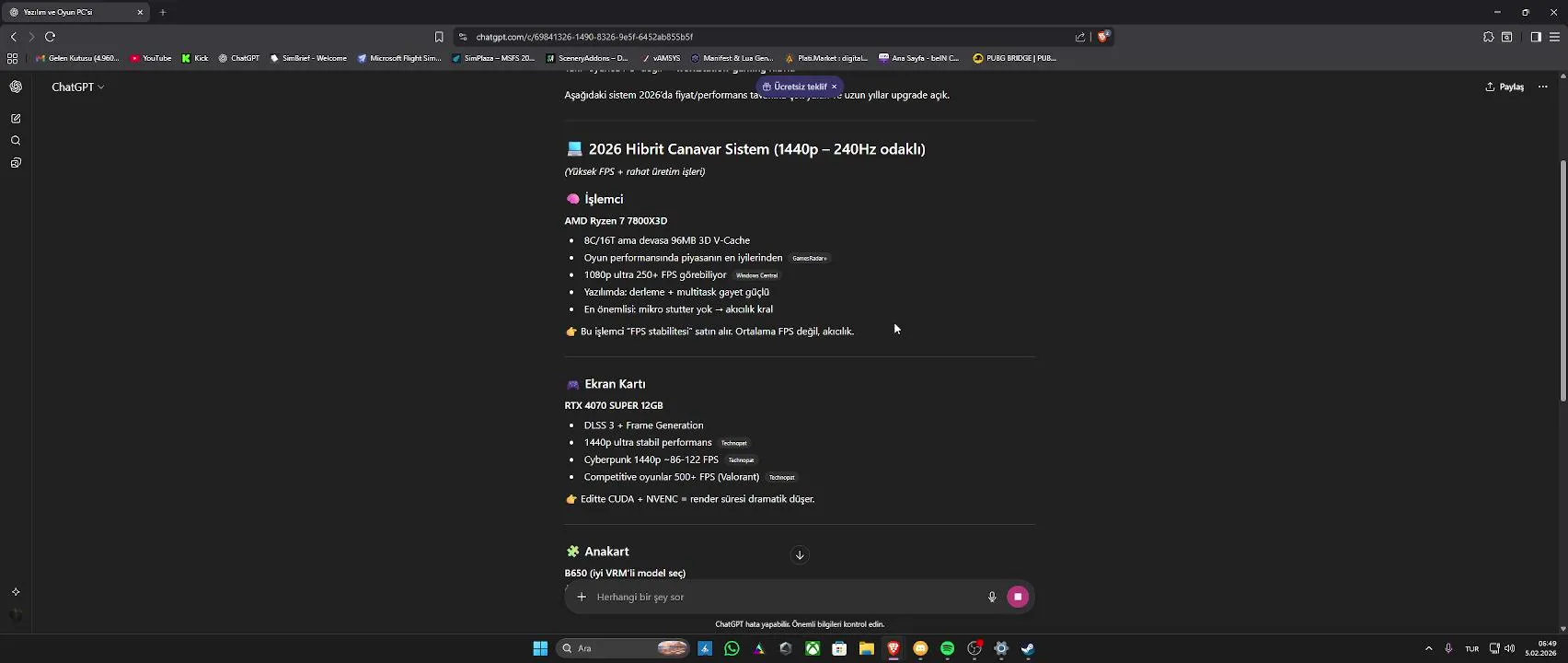The image size is (1568, 663).
Task: Open the Windows Start menu
Action: click(540, 648)
